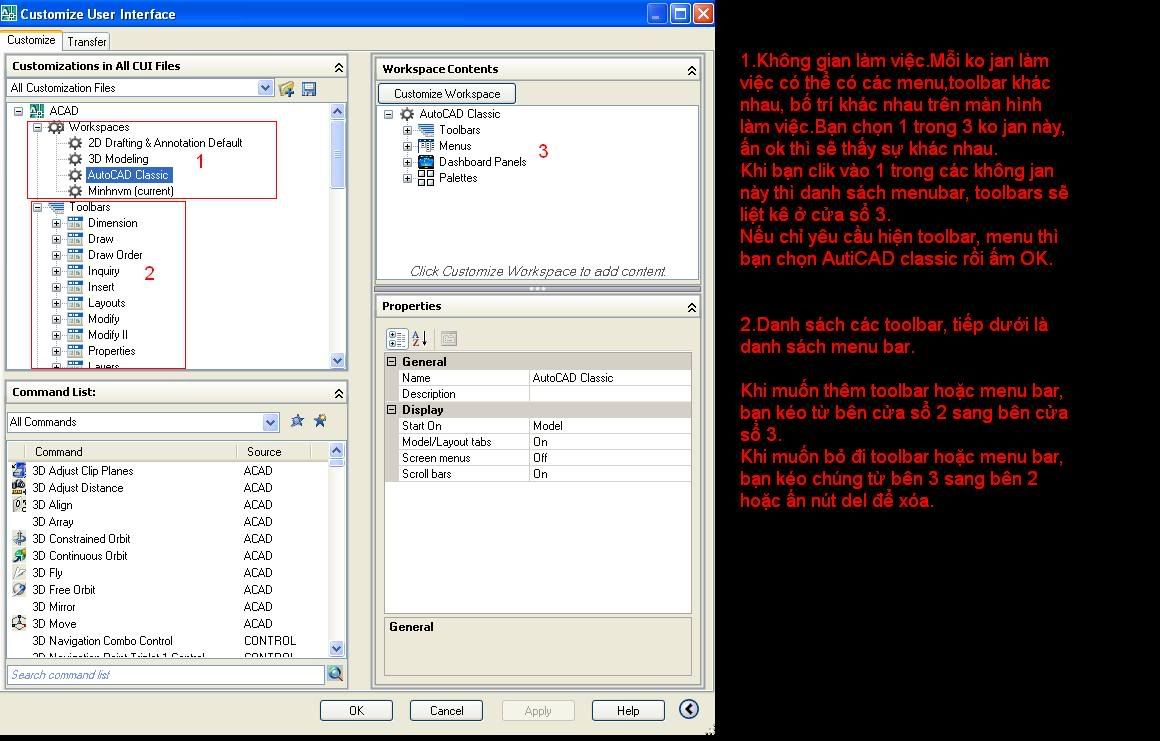Image resolution: width=1160 pixels, height=741 pixels.
Task: Click the Help button
Action: pos(628,711)
